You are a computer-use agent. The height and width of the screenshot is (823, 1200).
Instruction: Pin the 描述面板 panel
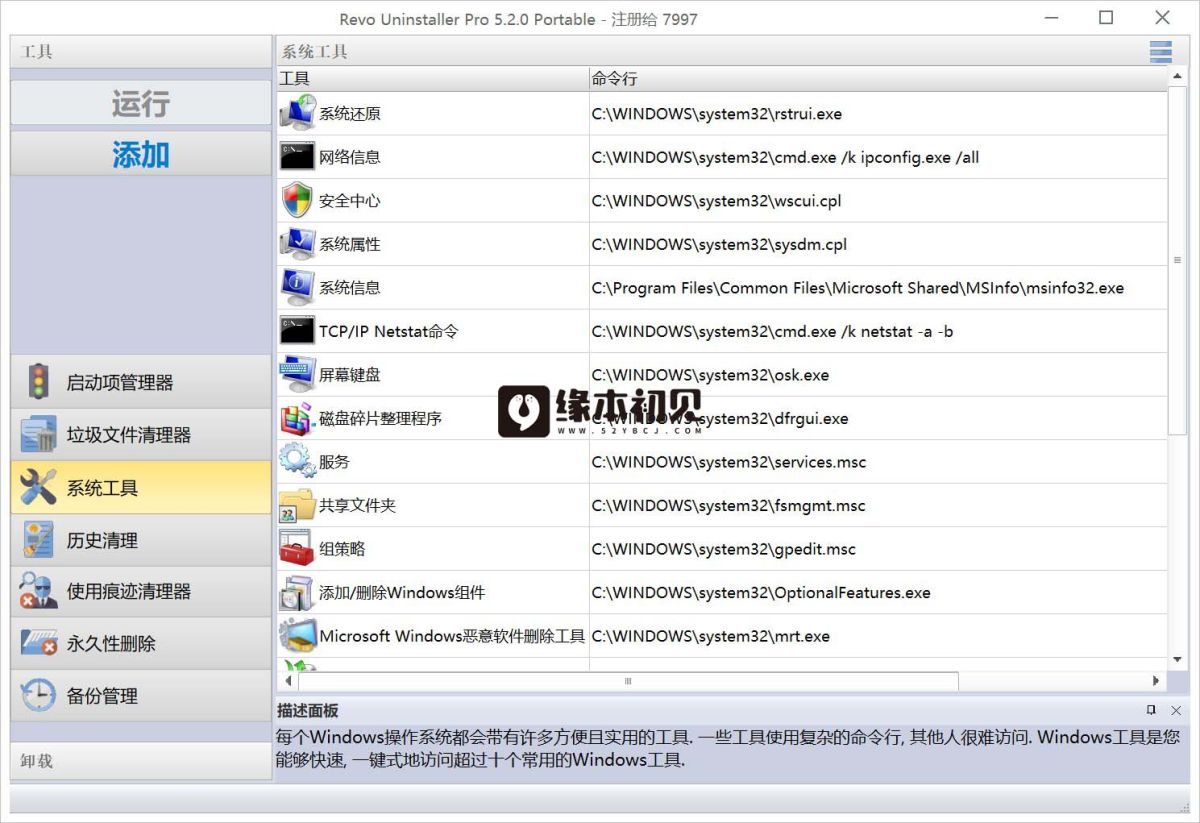click(1151, 710)
